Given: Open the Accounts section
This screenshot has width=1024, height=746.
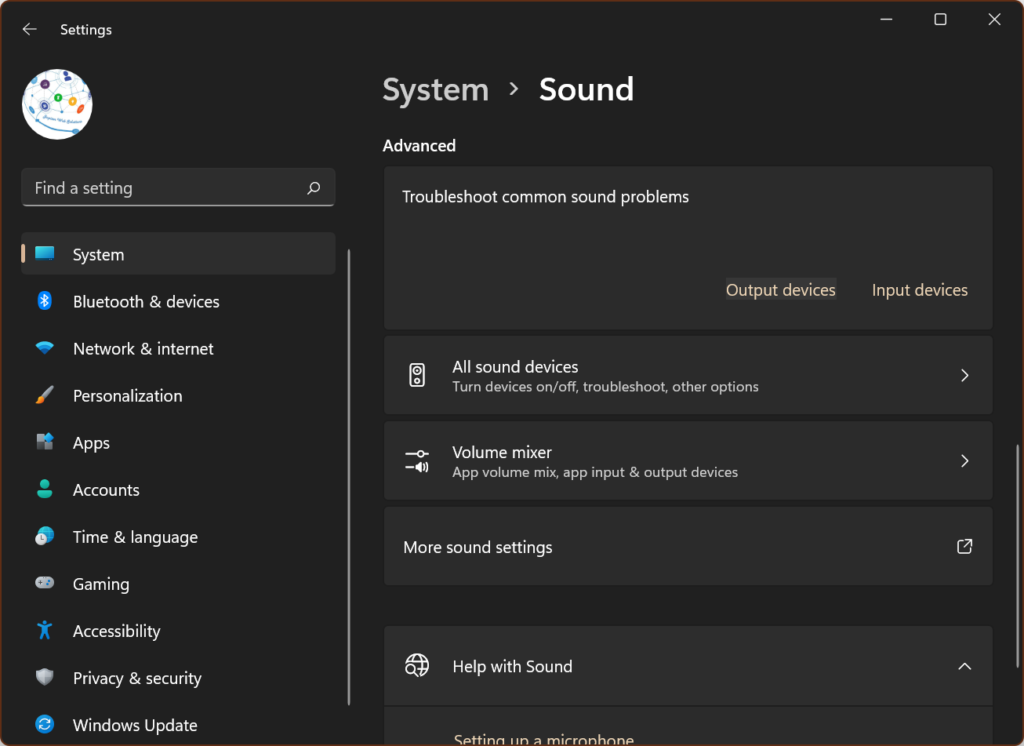Looking at the screenshot, I should pos(178,489).
